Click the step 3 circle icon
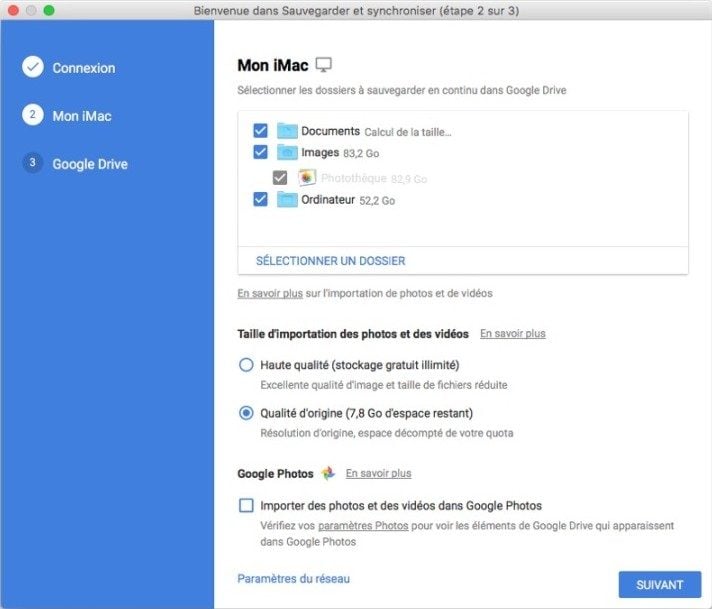This screenshot has height=609, width=712. (33, 163)
